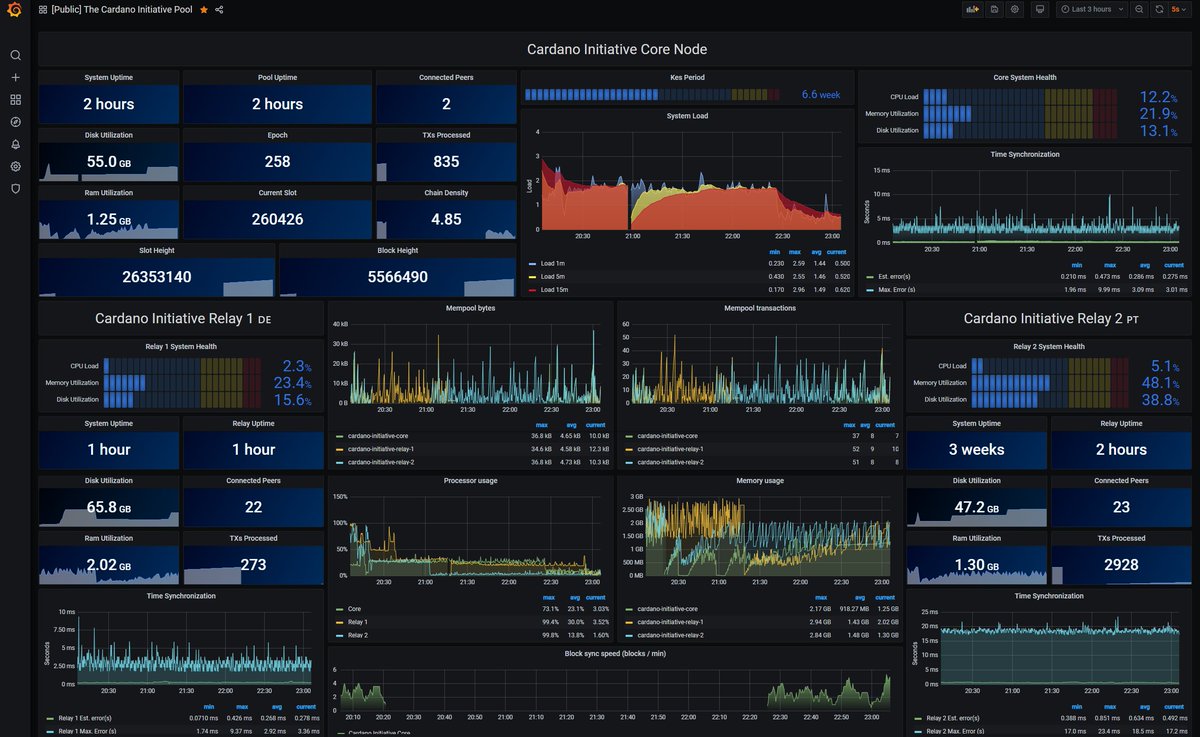
Task: Open the System Load panel title menu
Action: click(686, 116)
